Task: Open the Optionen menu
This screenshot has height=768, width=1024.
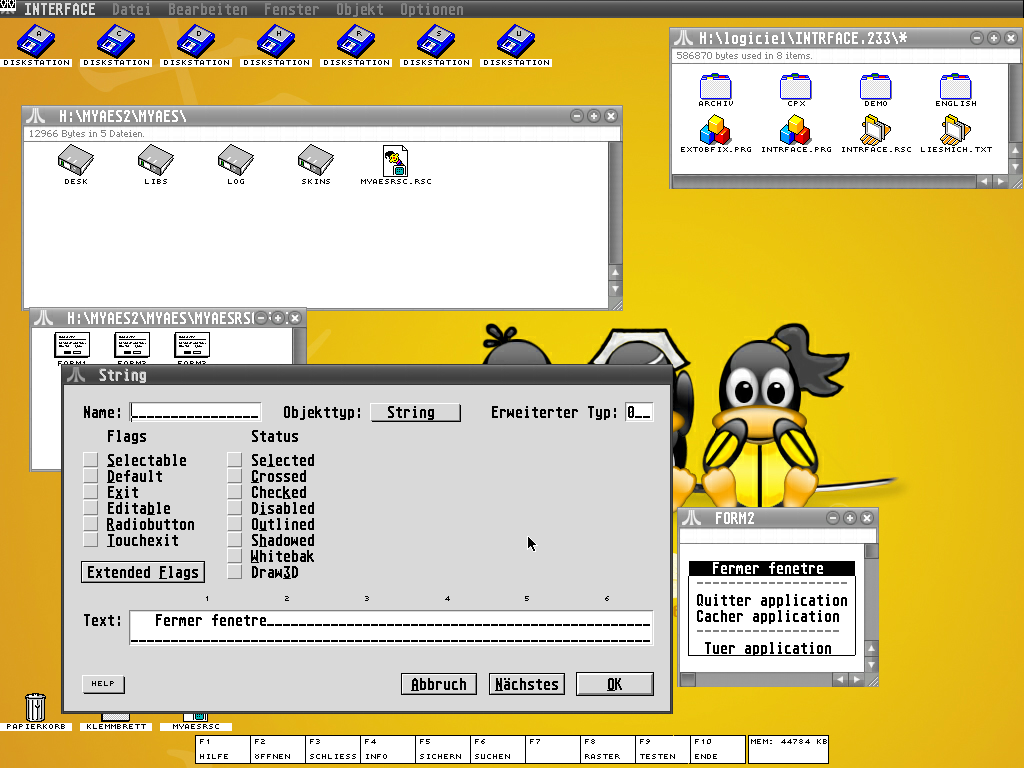Action: pyautogui.click(x=432, y=9)
